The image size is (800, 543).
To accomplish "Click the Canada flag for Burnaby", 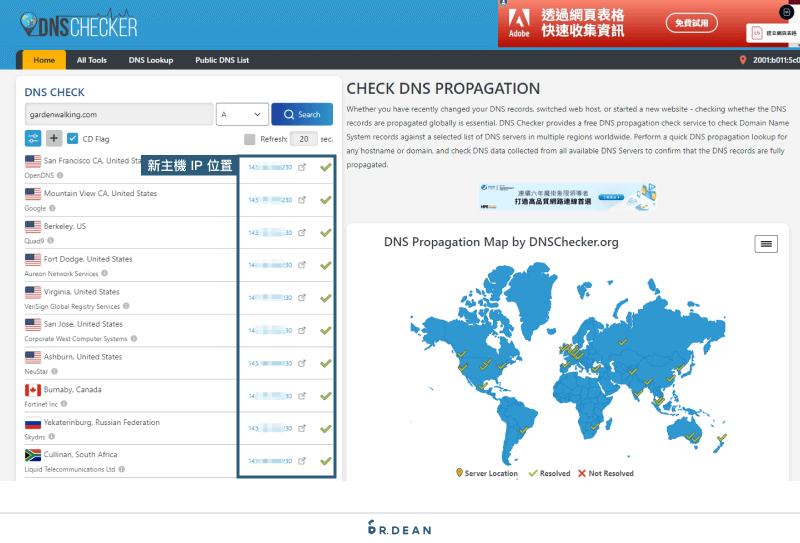I will (x=33, y=390).
